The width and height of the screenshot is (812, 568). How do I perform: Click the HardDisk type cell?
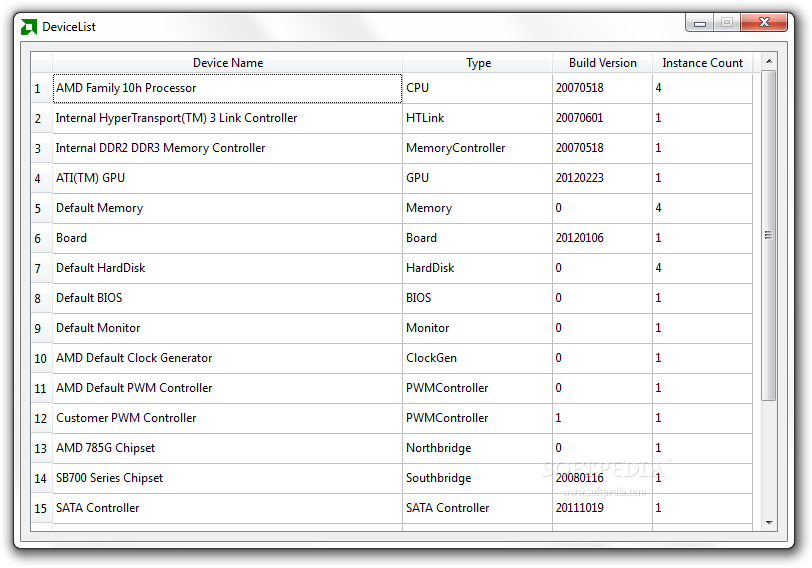click(x=477, y=268)
